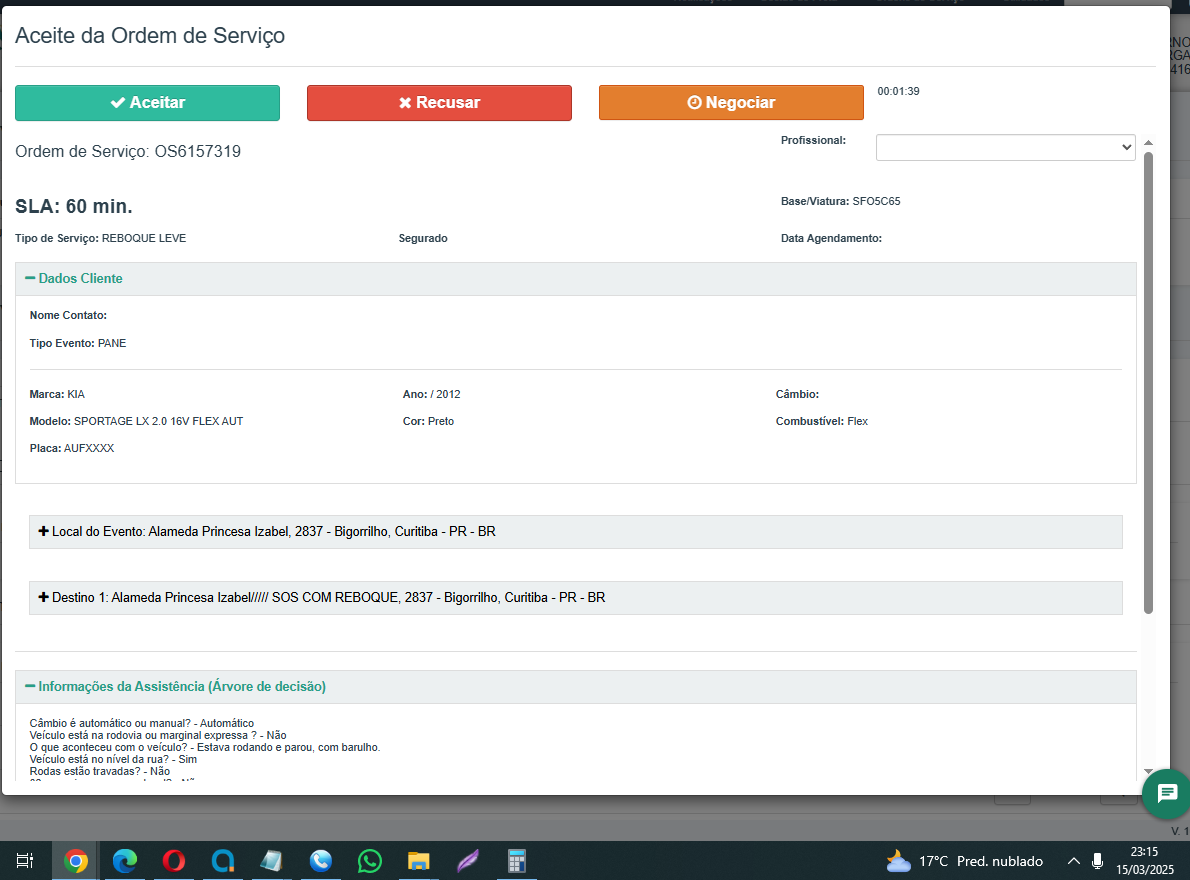Collapse Informações da Assistência section
1190x880 pixels.
[x=176, y=687]
